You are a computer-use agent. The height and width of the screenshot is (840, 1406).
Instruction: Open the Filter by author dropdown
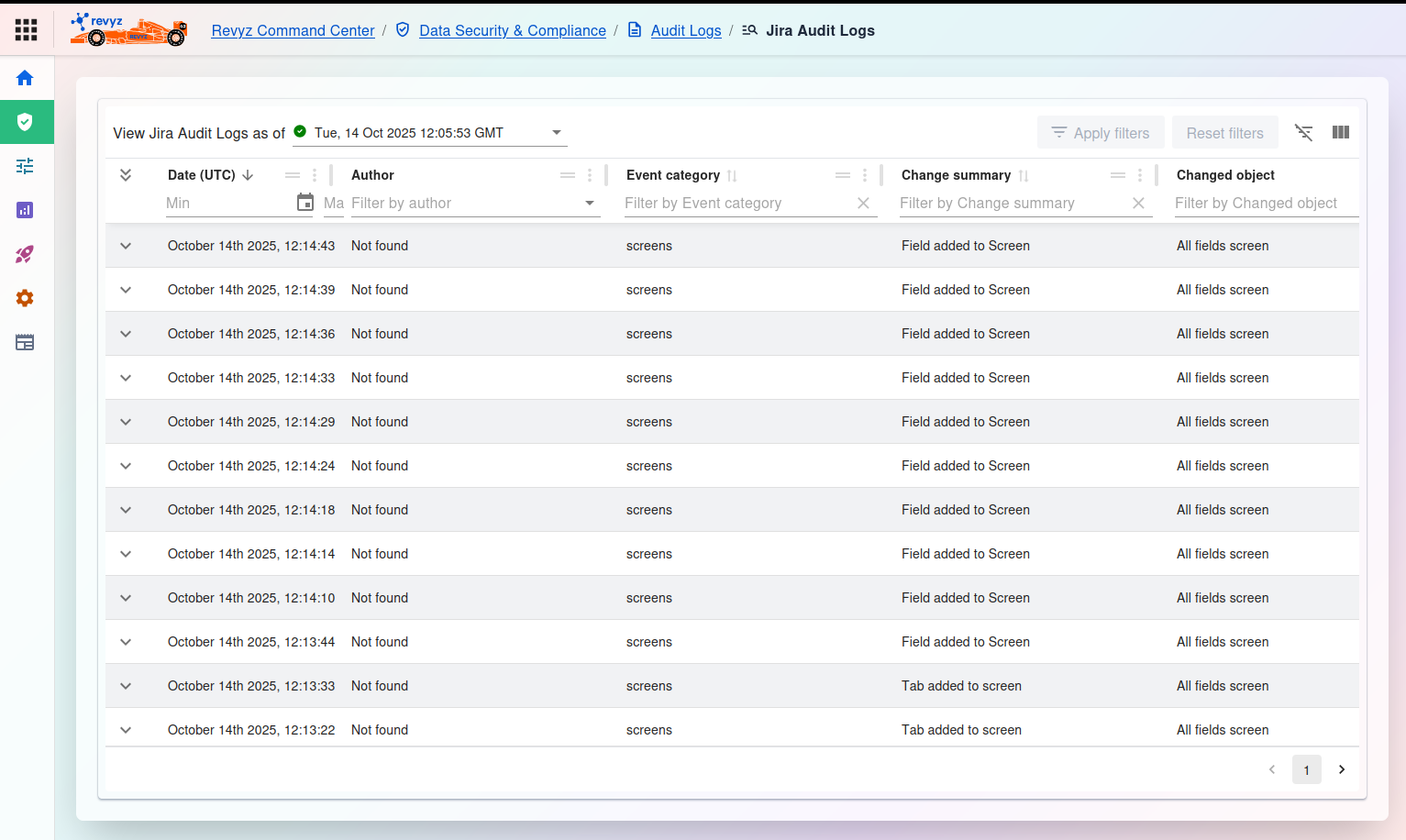pyautogui.click(x=590, y=204)
